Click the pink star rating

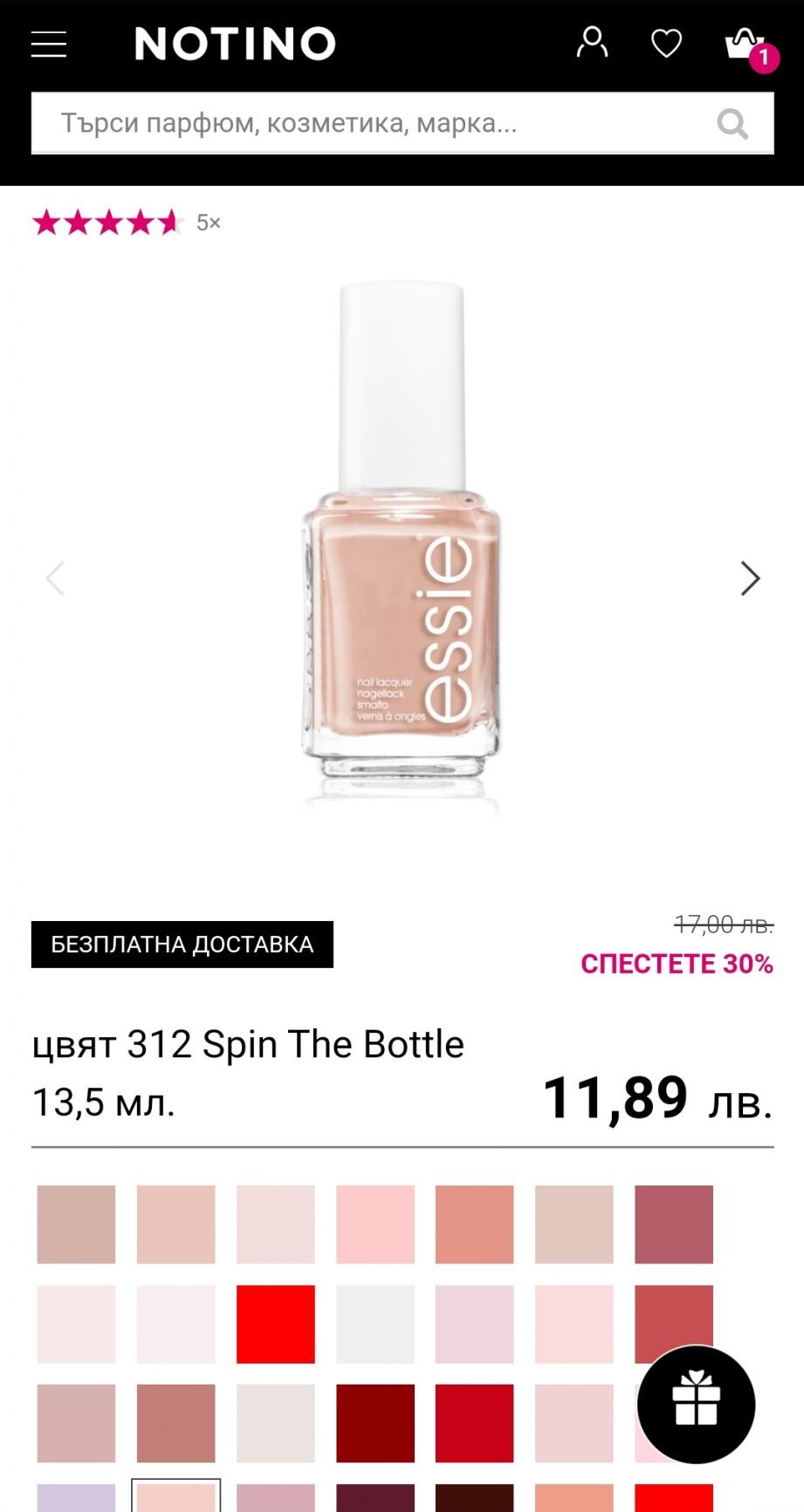click(107, 223)
